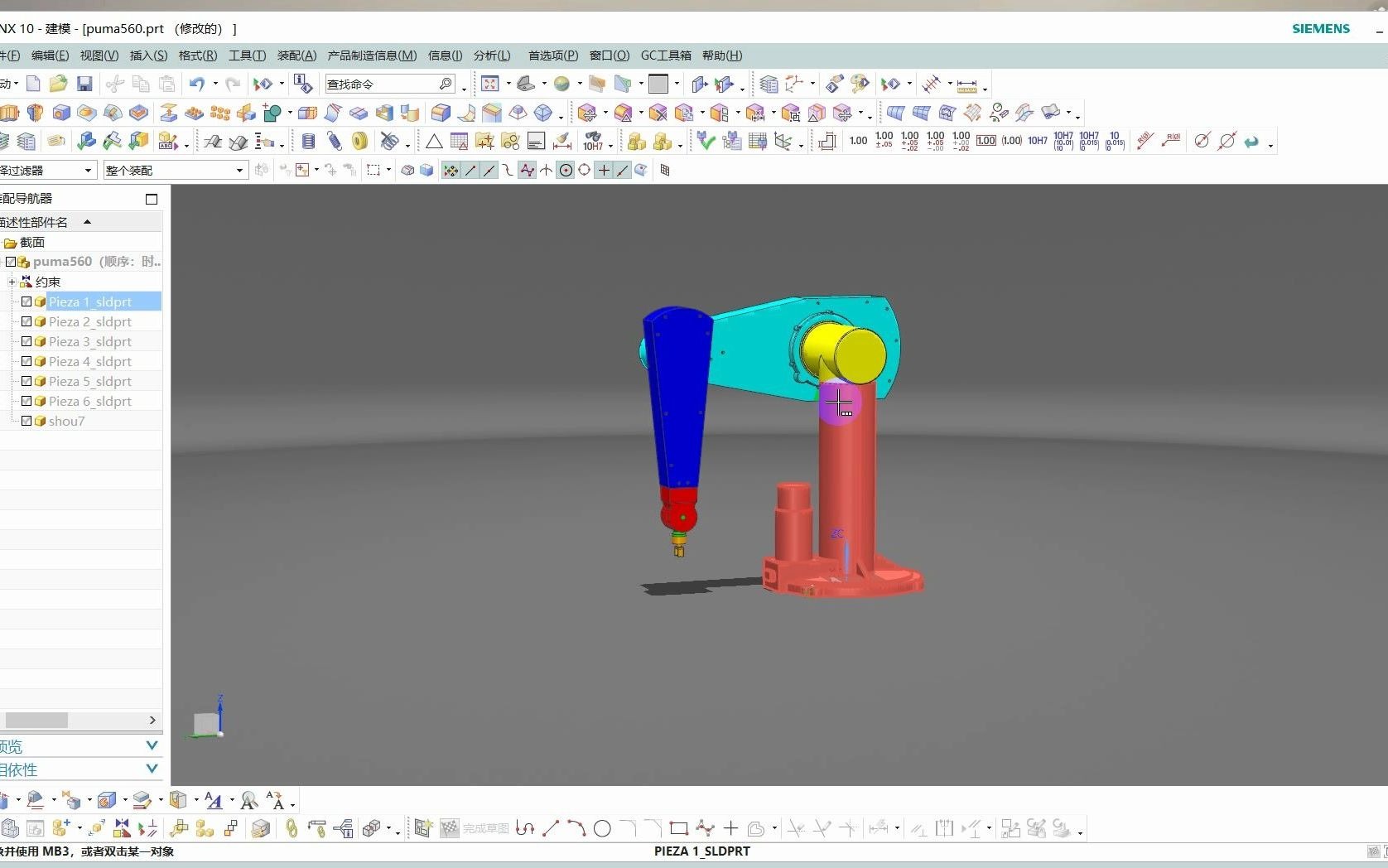Viewport: 1388px width, 868px height.
Task: Click the Measure Distance ruler icon
Action: 967,84
